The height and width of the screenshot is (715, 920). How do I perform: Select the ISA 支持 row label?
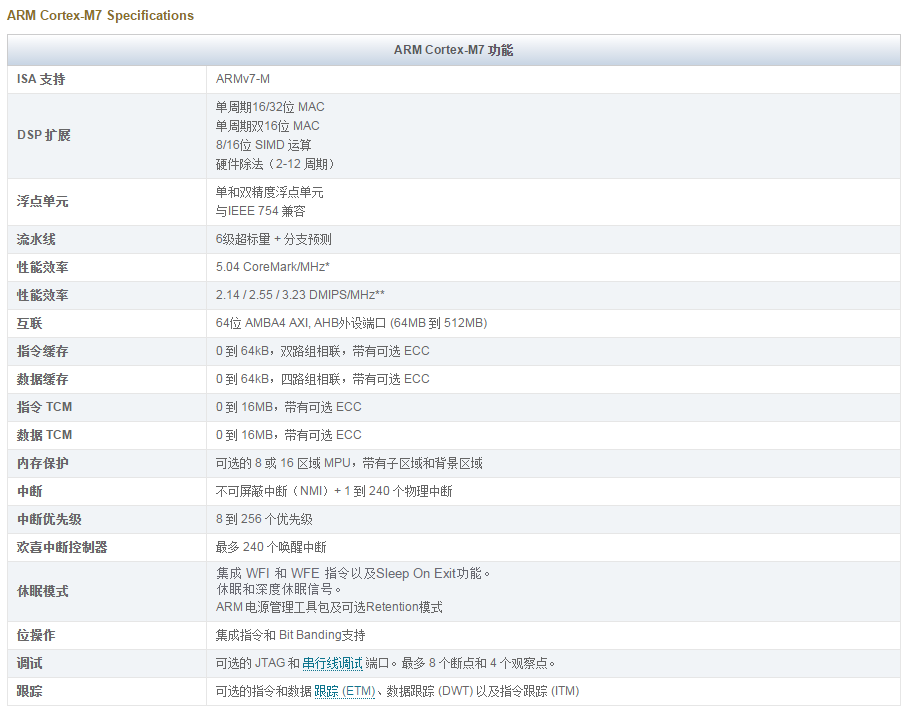[x=41, y=79]
